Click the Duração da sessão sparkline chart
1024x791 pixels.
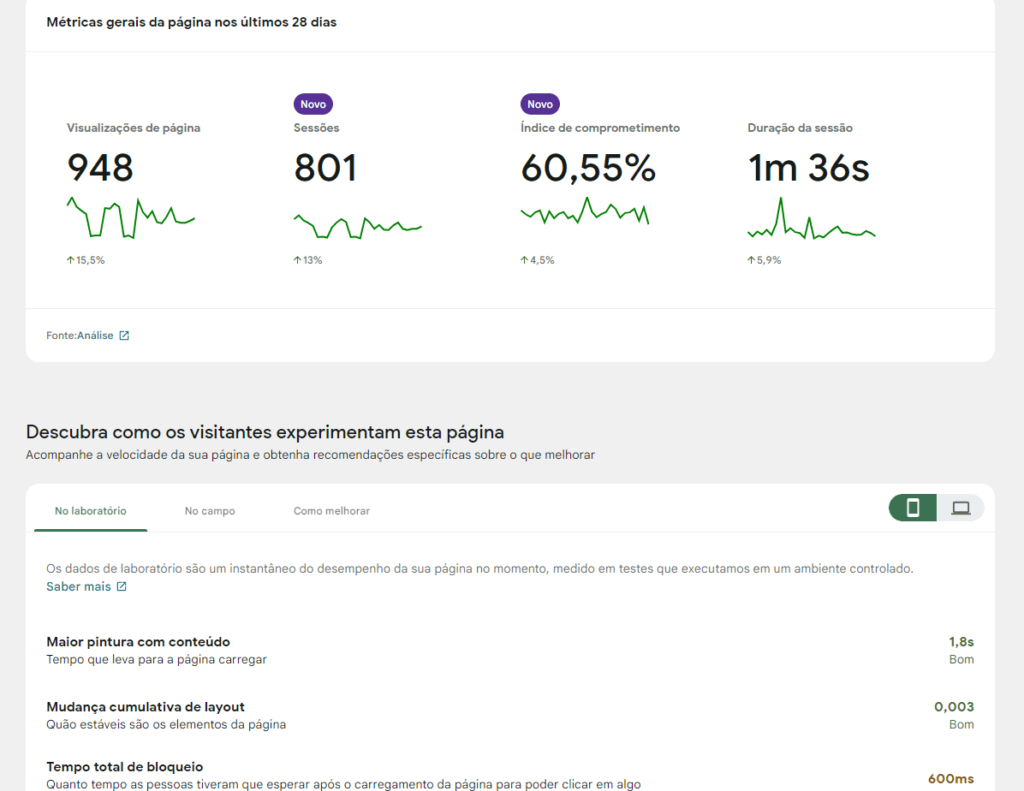[811, 224]
